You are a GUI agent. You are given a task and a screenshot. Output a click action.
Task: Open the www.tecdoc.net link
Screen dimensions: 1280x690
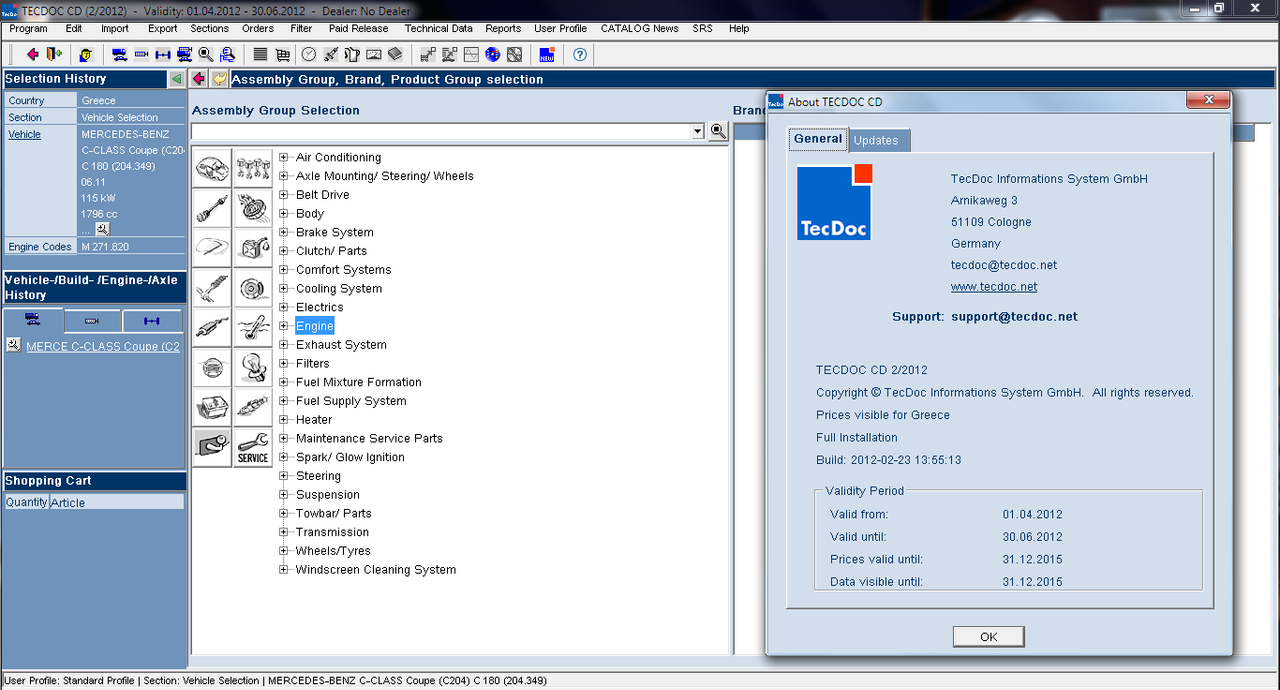(x=994, y=287)
